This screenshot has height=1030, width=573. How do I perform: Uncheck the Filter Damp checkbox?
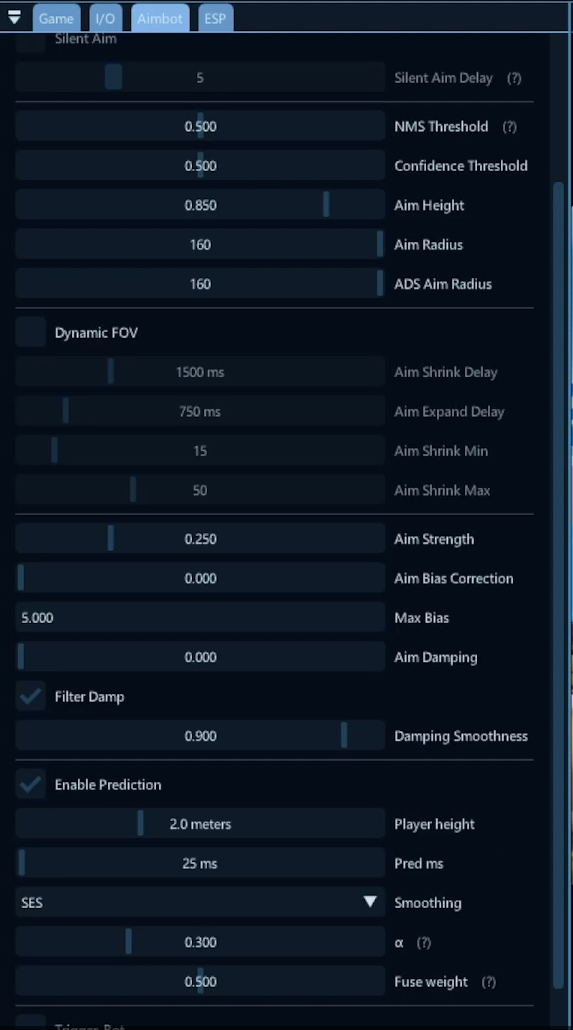pyautogui.click(x=30, y=696)
